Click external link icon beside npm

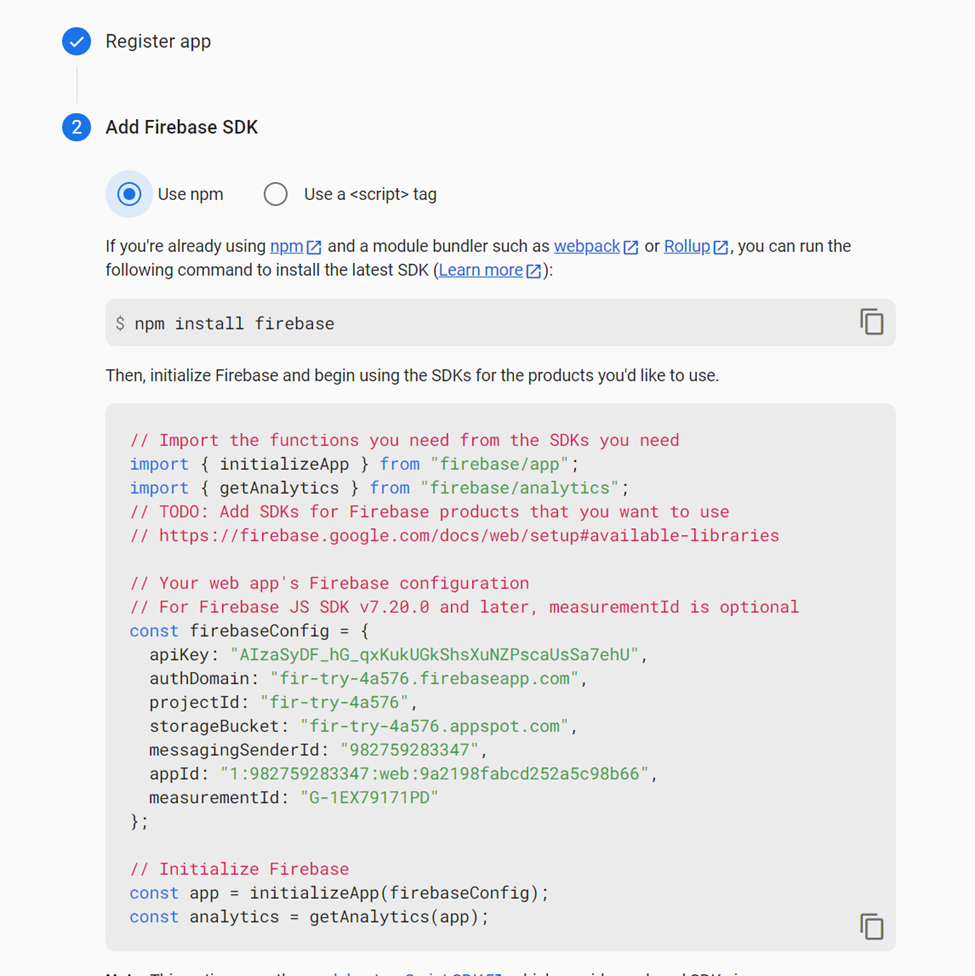(x=314, y=247)
